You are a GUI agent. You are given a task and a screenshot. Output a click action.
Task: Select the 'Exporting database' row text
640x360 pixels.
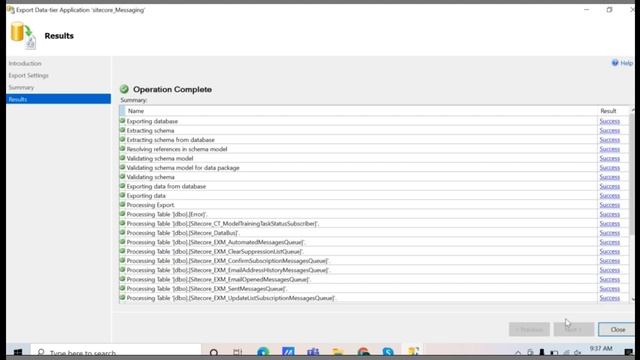pos(152,121)
